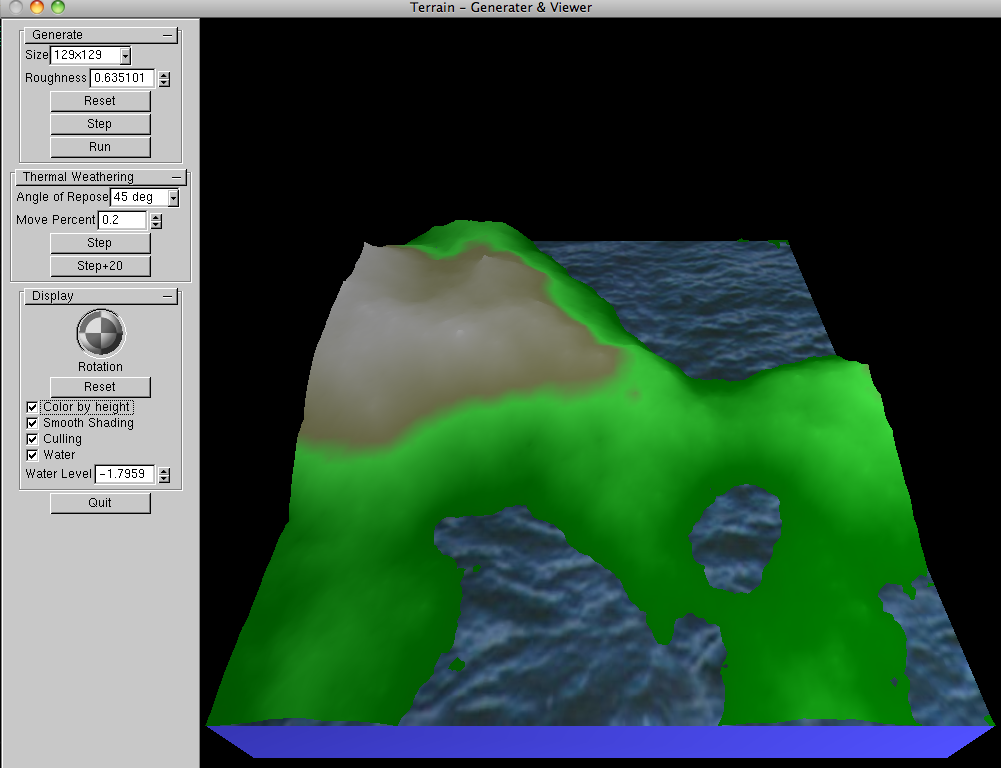This screenshot has width=1001, height=768.
Task: Click the Roughness value field
Action: [121, 78]
